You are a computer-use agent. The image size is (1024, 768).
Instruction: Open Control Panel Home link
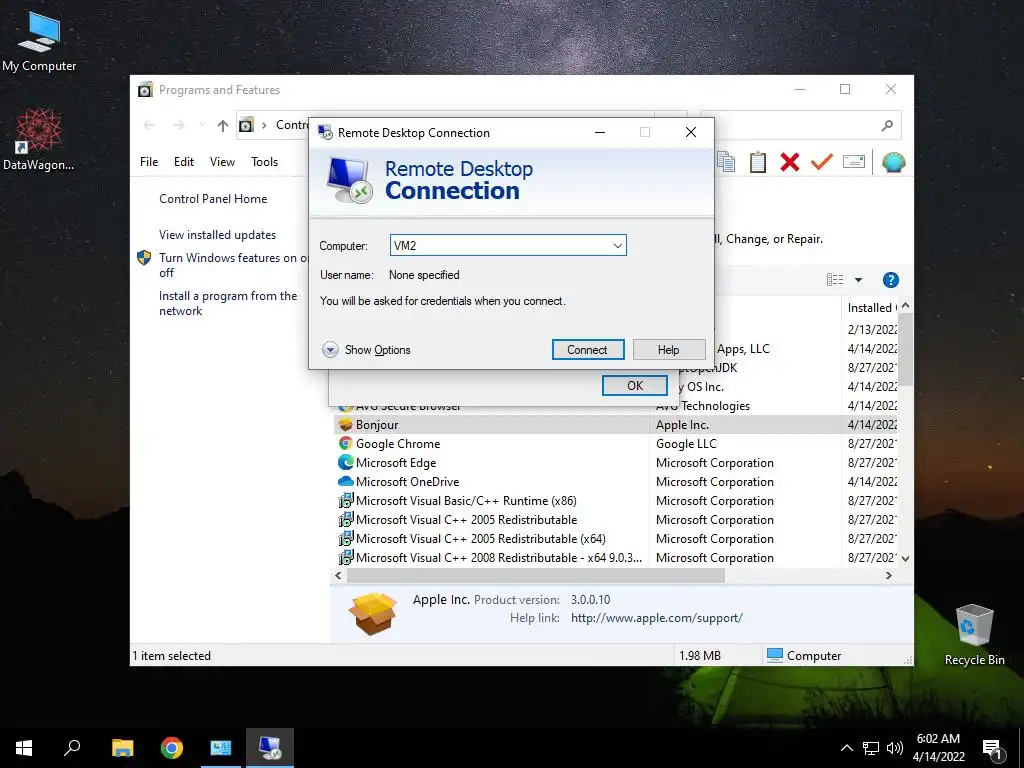[213, 199]
